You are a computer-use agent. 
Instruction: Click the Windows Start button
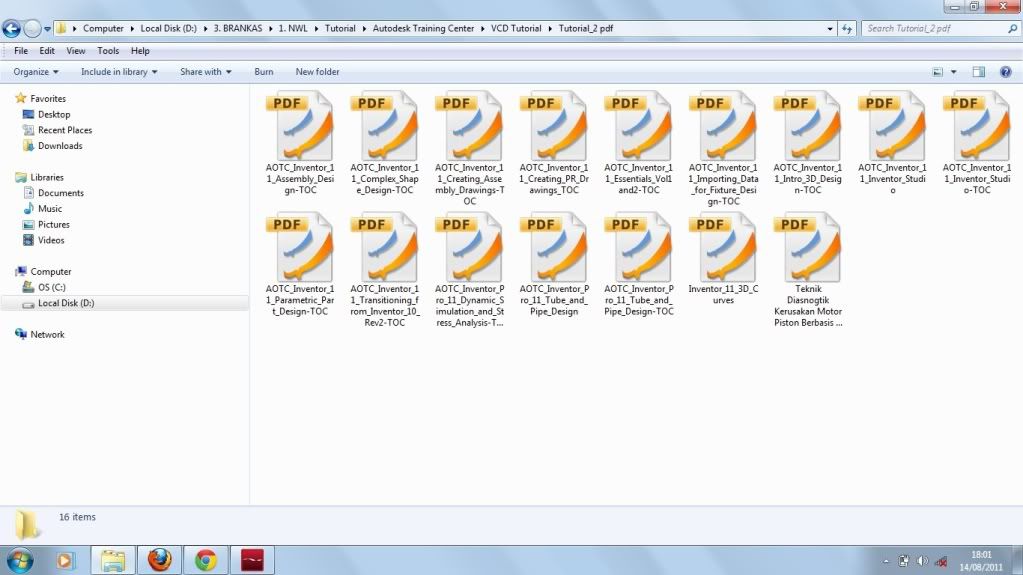pos(19,561)
